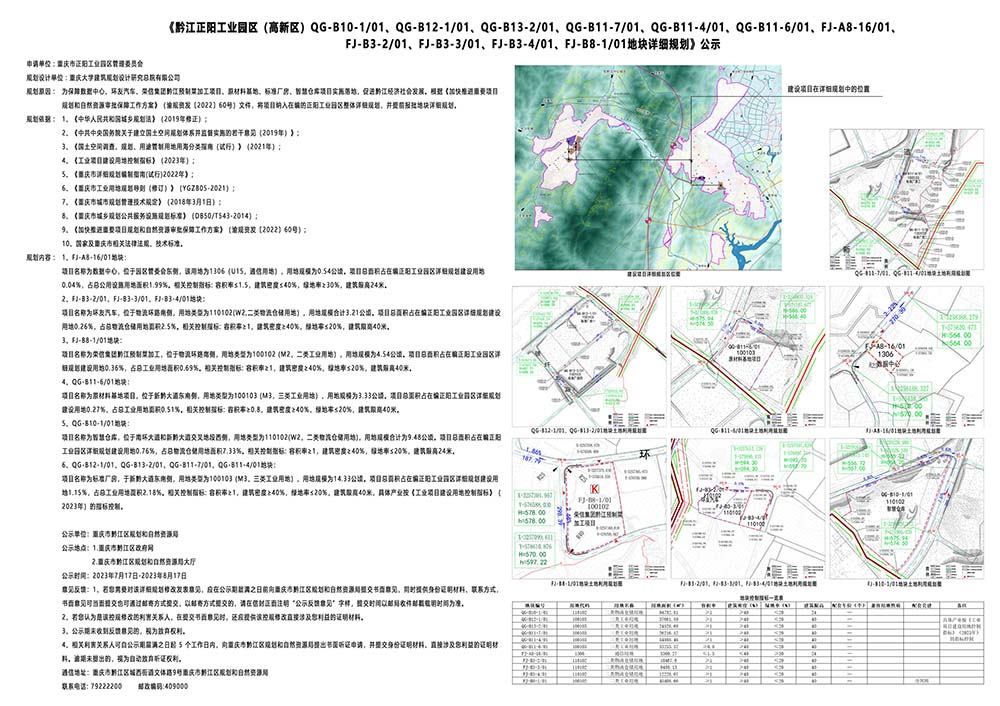Click the '数据中心' label in the FJ-A8-16/01 map

[x=888, y=364]
